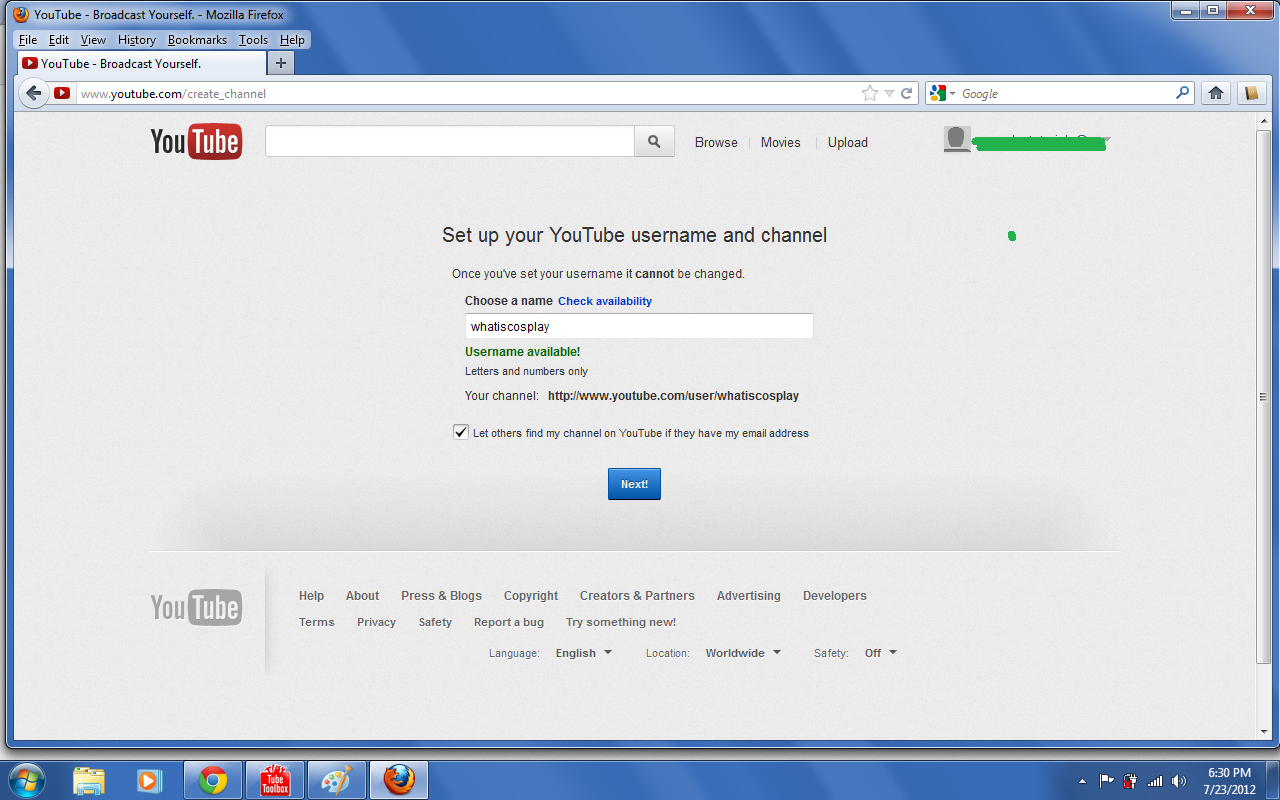Open the Help menu in the menu bar
This screenshot has height=800, width=1280.
292,40
